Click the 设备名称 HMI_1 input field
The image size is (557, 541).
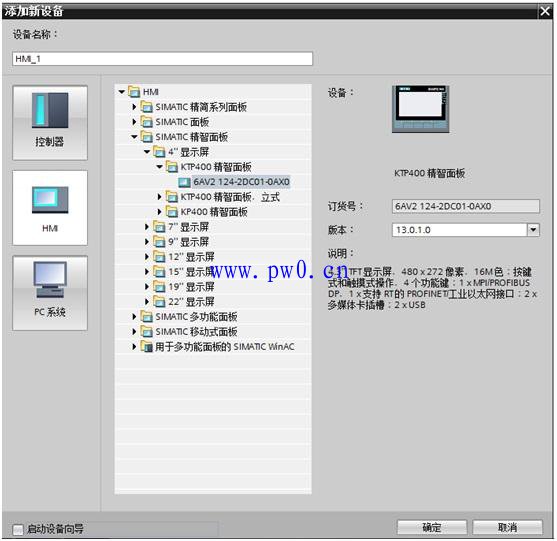coord(162,59)
